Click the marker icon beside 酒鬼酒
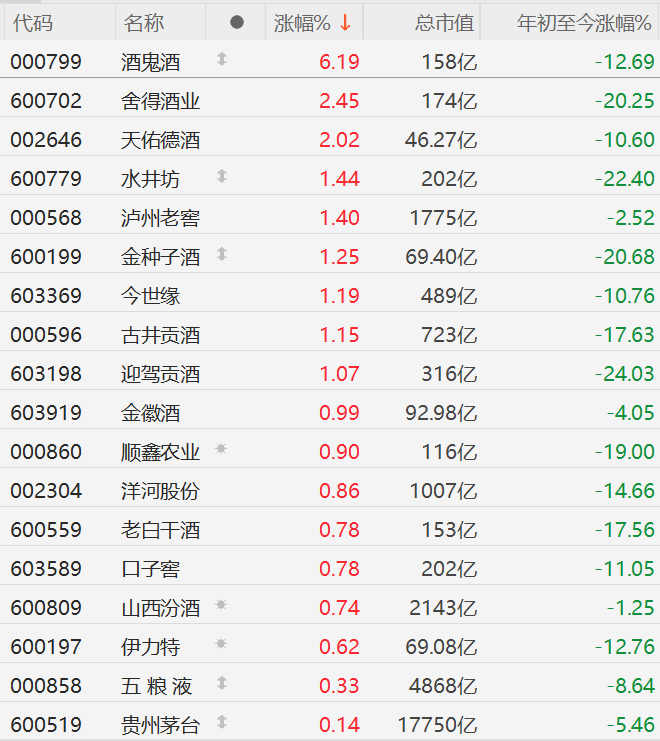The image size is (660, 741). point(222,60)
